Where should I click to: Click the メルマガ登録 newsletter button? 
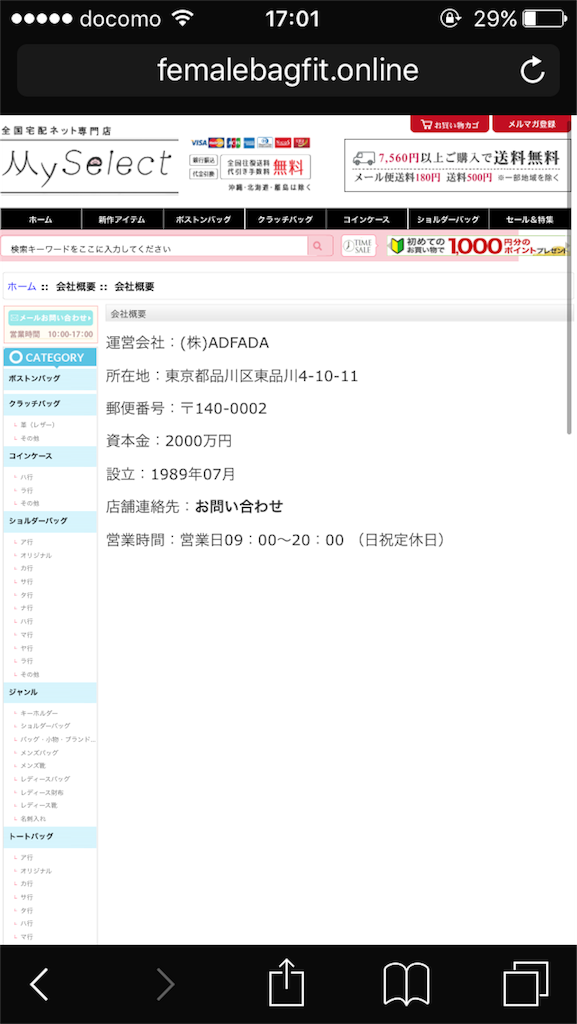[x=531, y=124]
